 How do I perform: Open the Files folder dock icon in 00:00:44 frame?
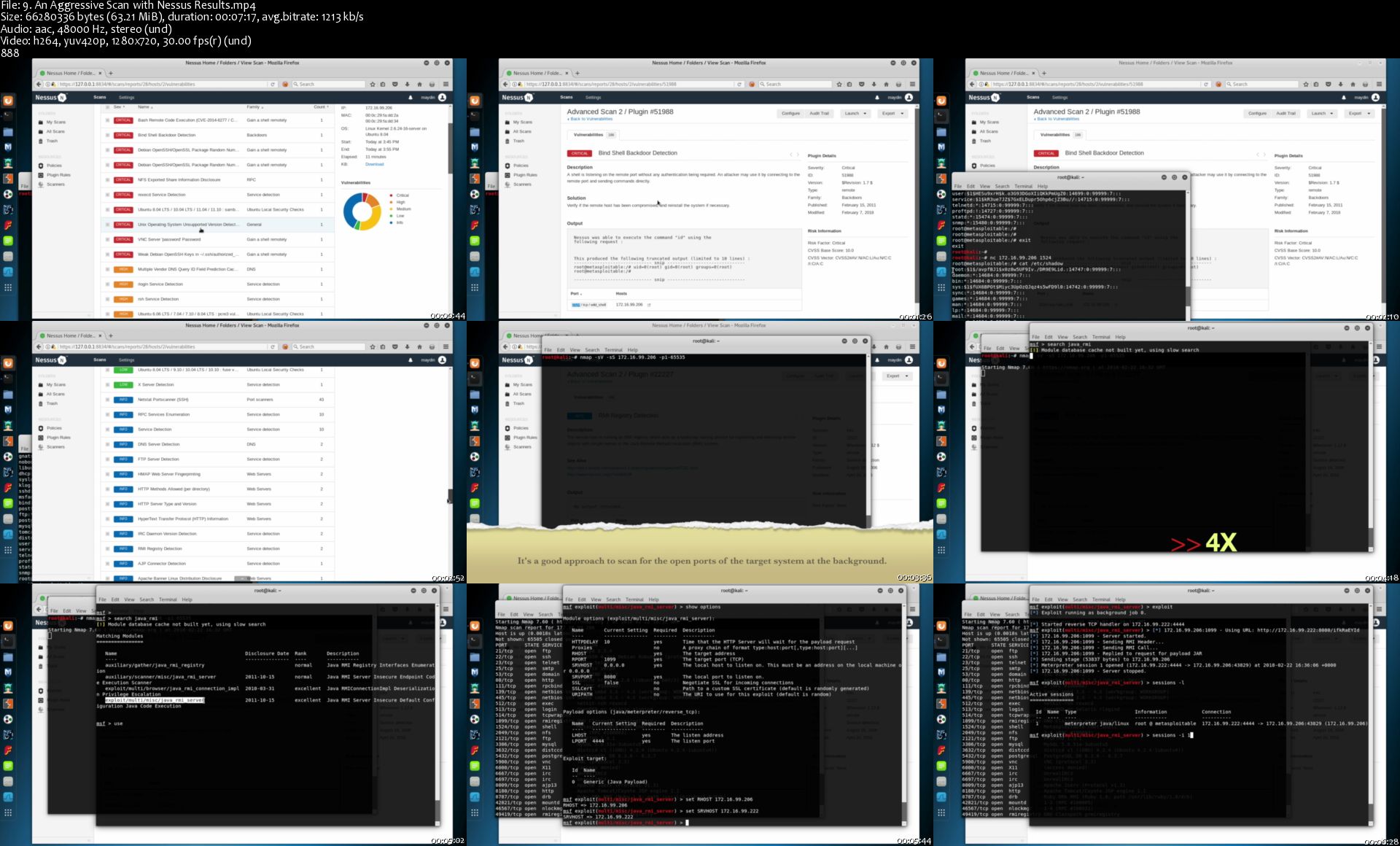click(x=8, y=132)
